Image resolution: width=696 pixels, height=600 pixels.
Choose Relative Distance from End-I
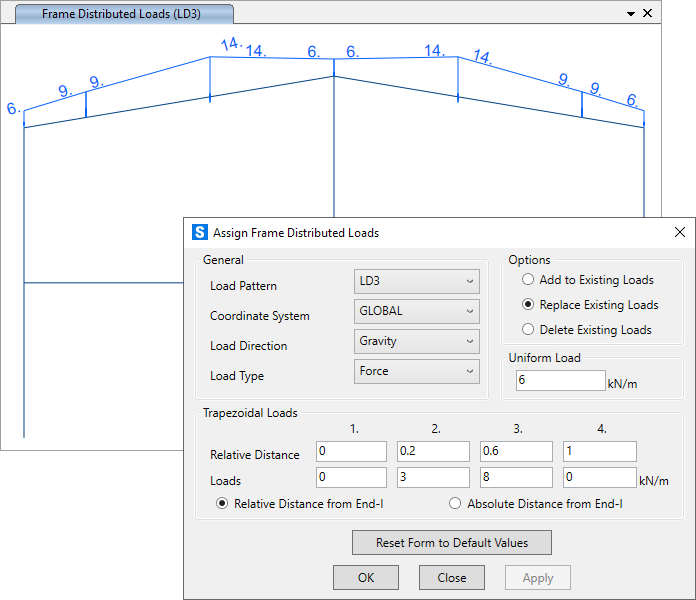coord(222,504)
